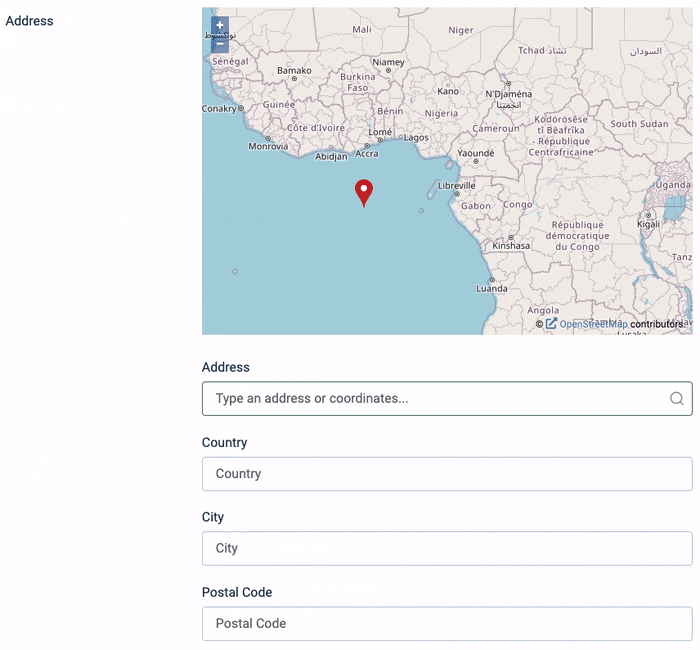Click the Luanda label on the map
700x650 pixels.
click(492, 288)
